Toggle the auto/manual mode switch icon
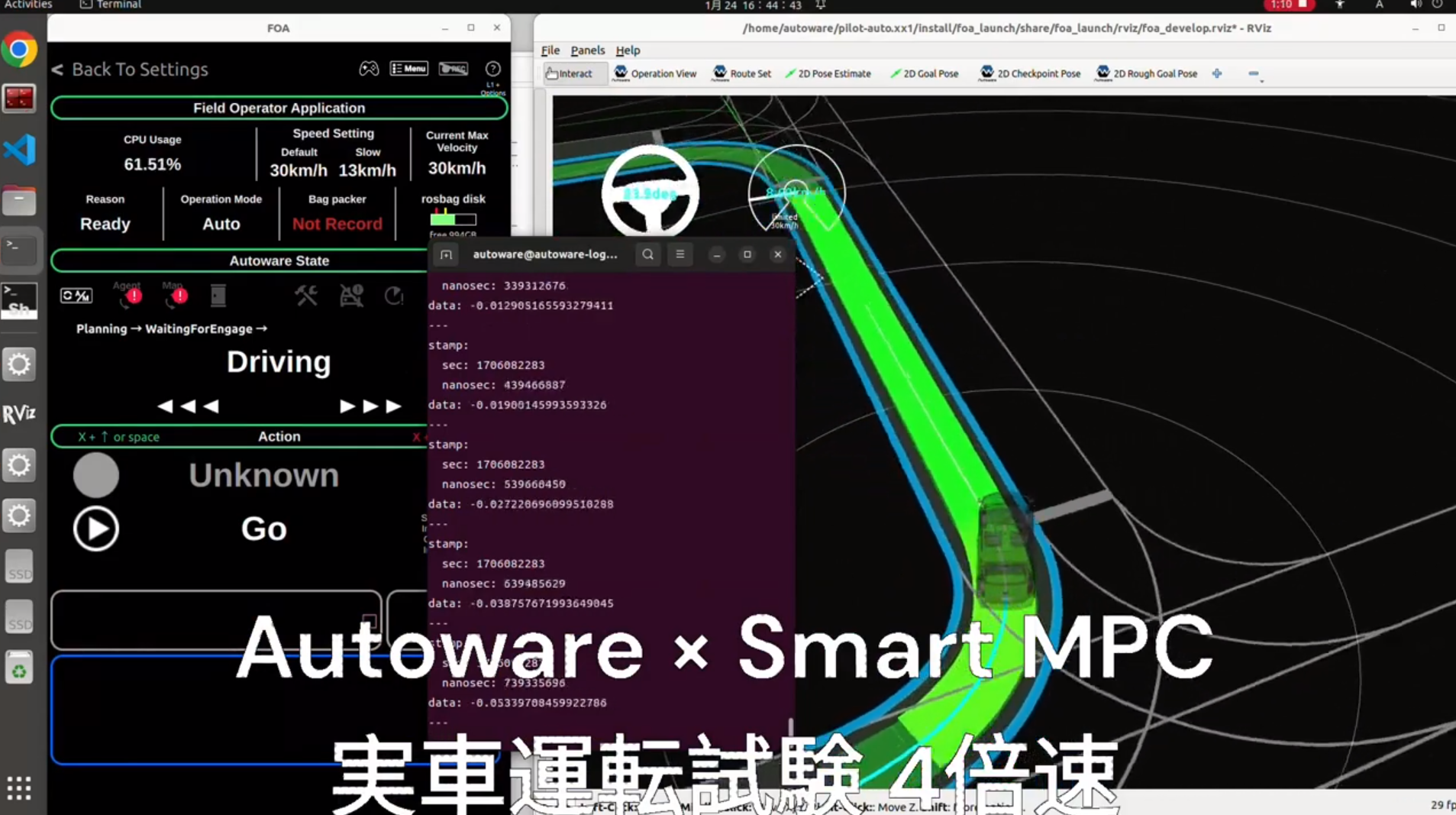This screenshot has height=815, width=1456. [76, 296]
